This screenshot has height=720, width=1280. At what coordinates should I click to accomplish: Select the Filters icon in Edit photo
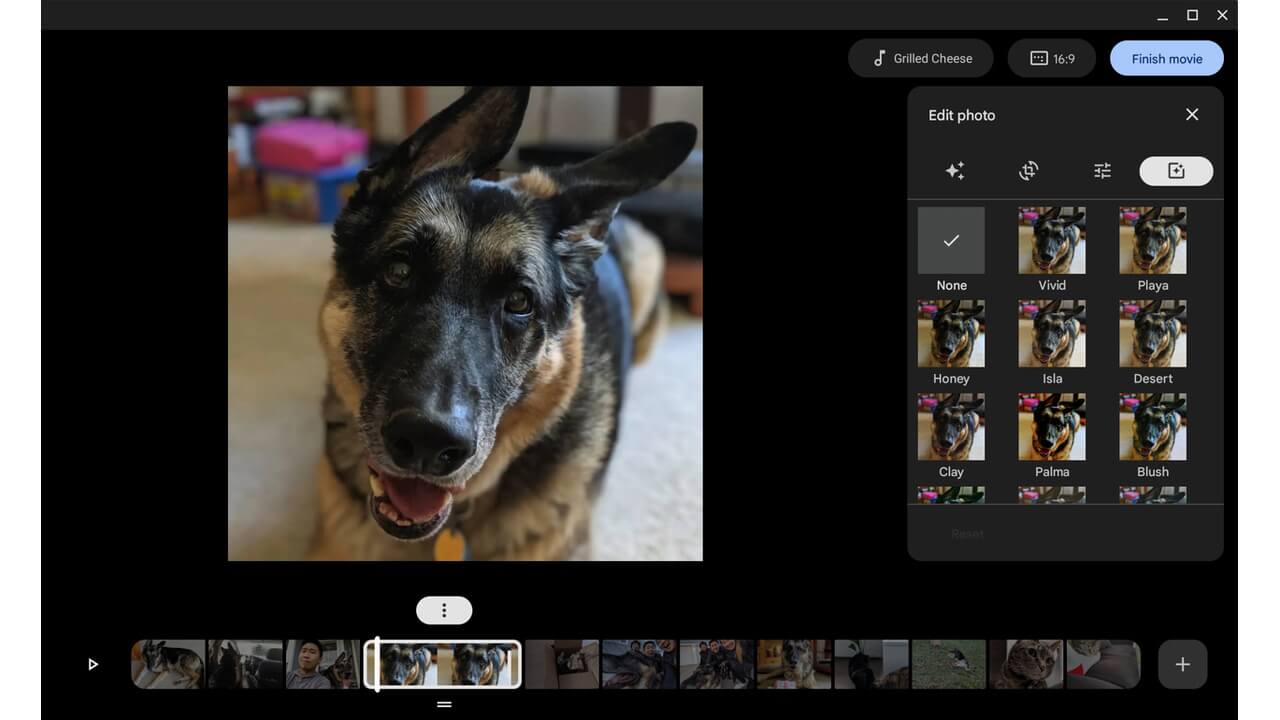tap(1176, 171)
